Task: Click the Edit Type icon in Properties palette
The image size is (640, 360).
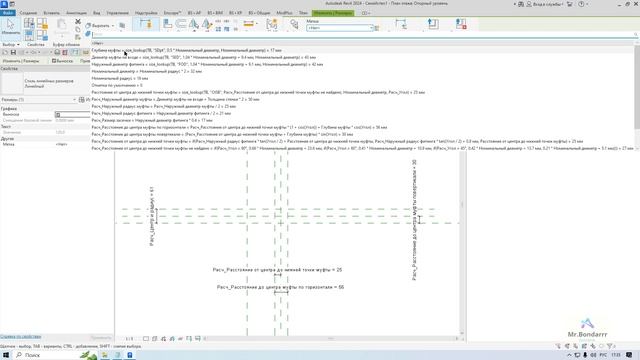Action: [x=82, y=100]
